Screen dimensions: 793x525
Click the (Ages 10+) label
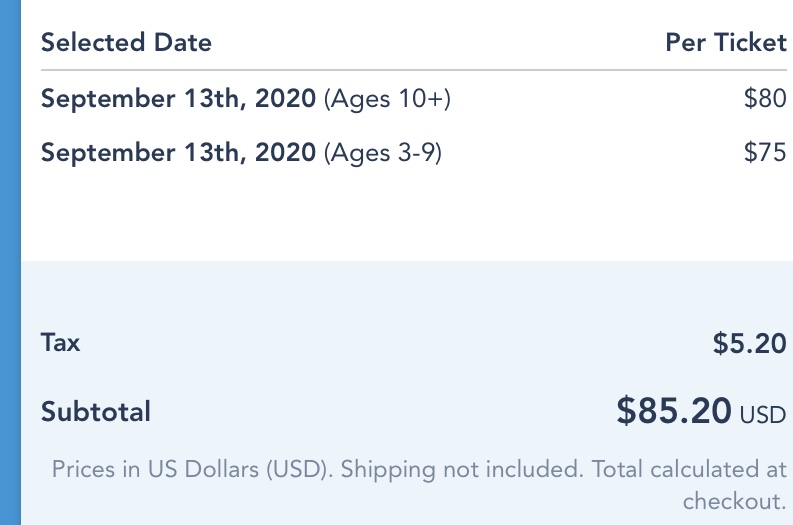(x=388, y=100)
